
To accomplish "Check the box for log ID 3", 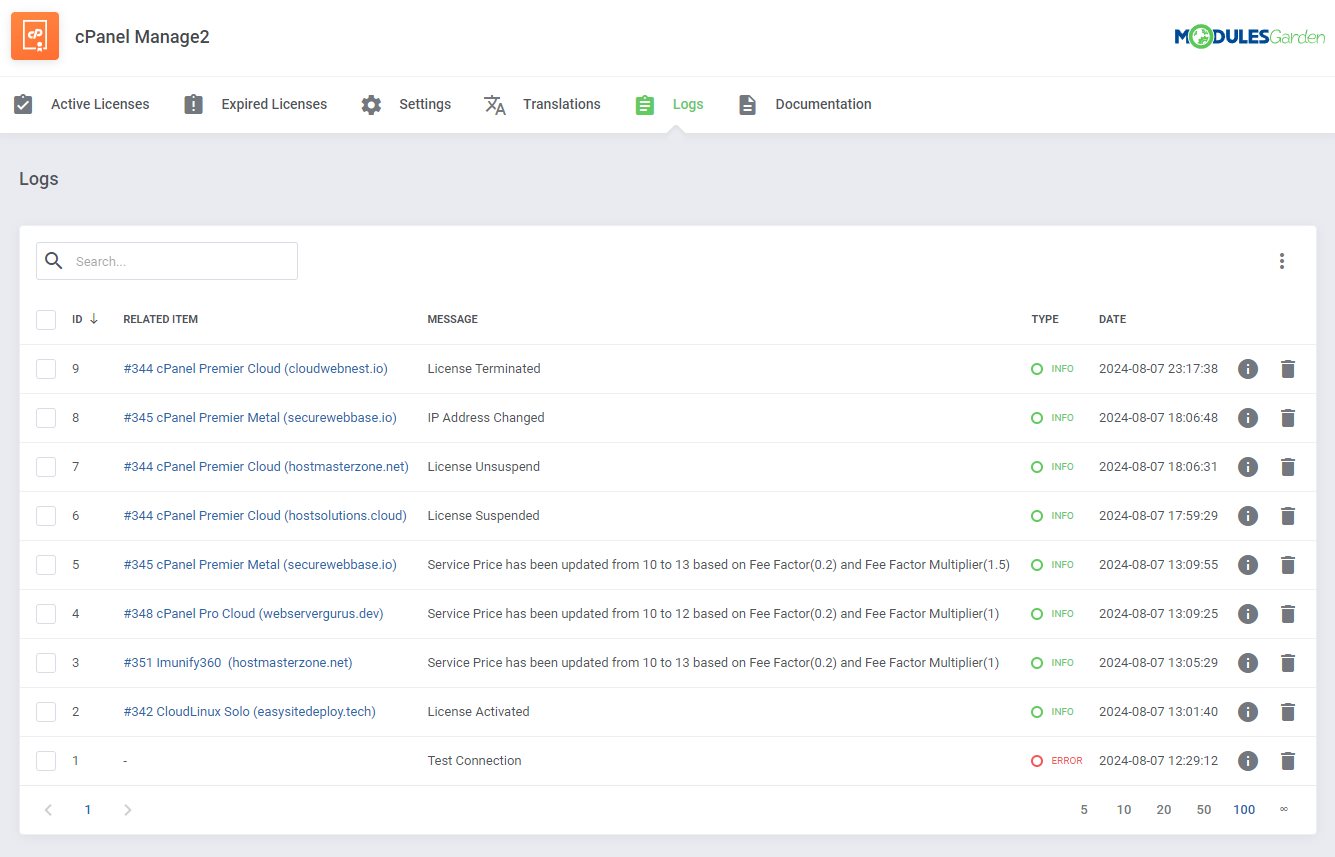I will (46, 663).
